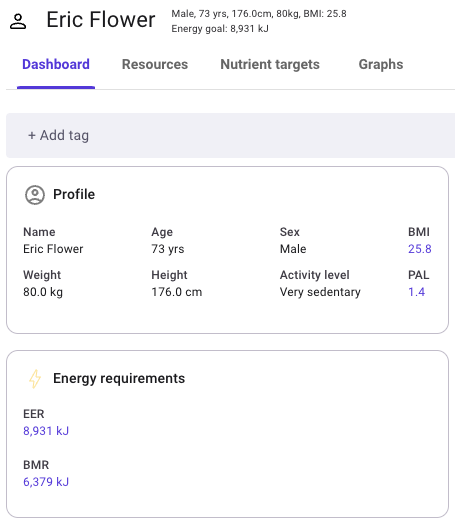Click the Energy goal summary in header
This screenshot has width=455, height=523.
click(x=220, y=29)
